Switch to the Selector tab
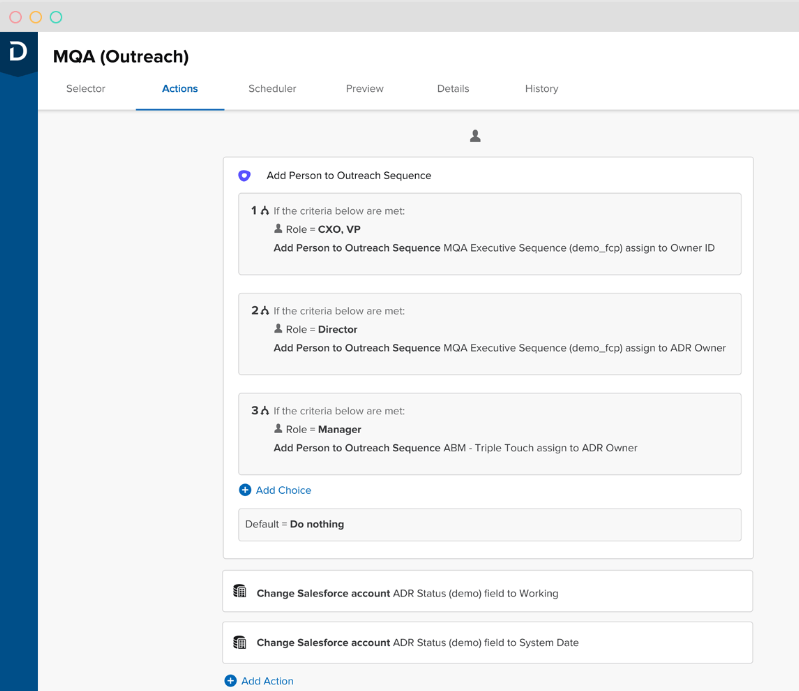Image resolution: width=799 pixels, height=691 pixels. (86, 89)
